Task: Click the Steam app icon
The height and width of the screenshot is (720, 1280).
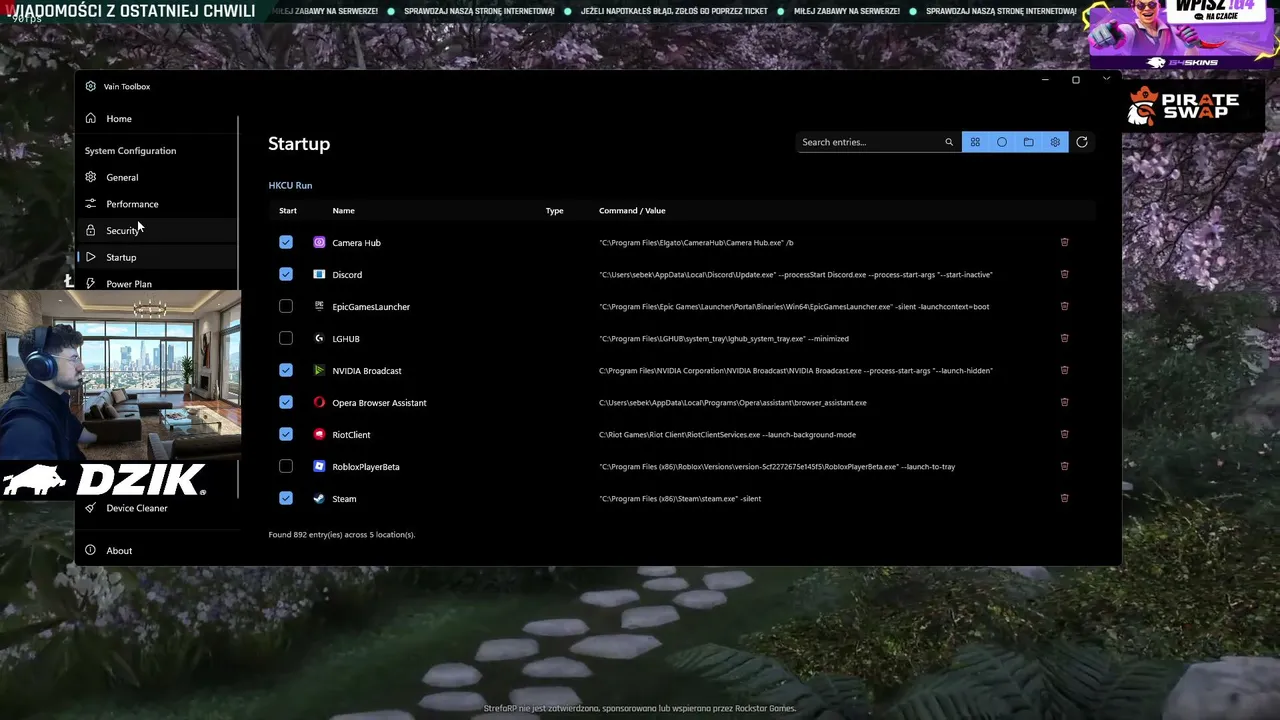Action: pos(319,498)
